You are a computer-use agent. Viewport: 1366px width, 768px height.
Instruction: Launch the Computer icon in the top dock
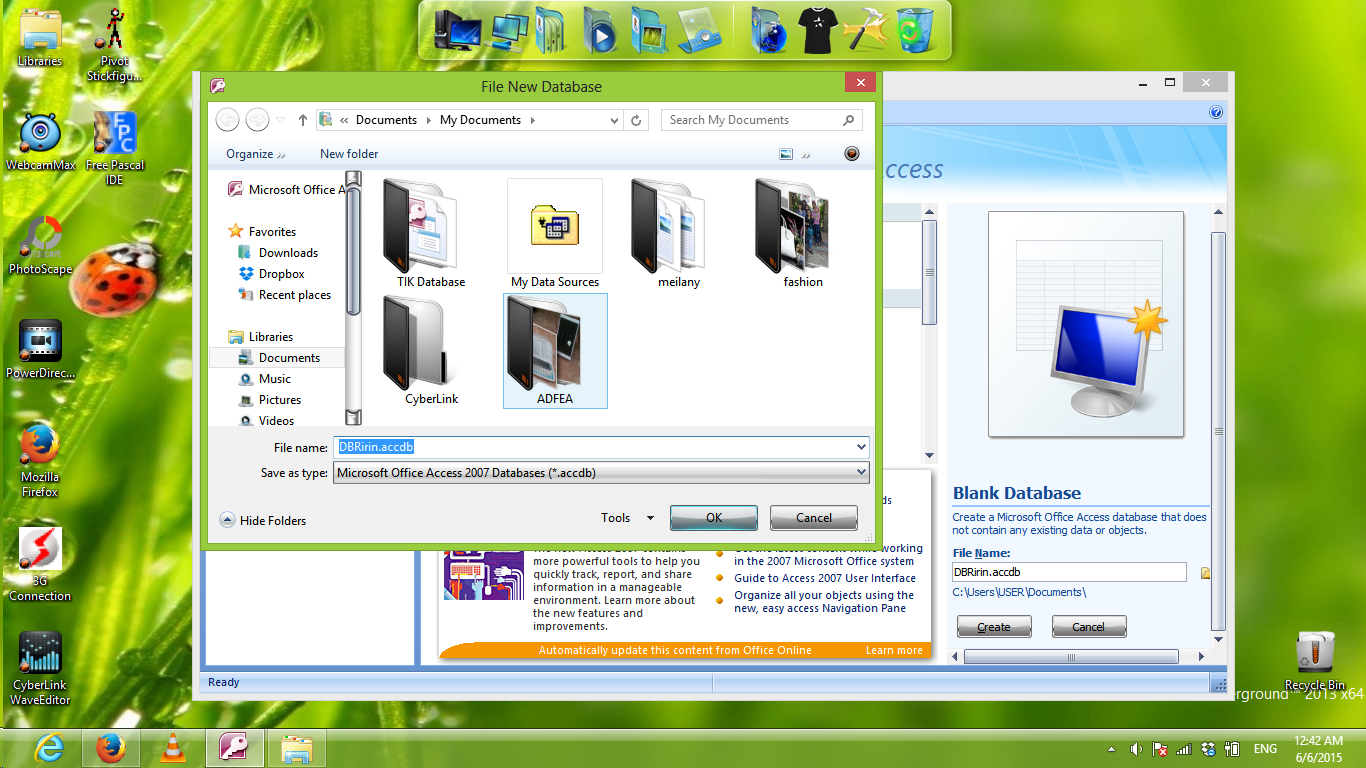point(459,30)
